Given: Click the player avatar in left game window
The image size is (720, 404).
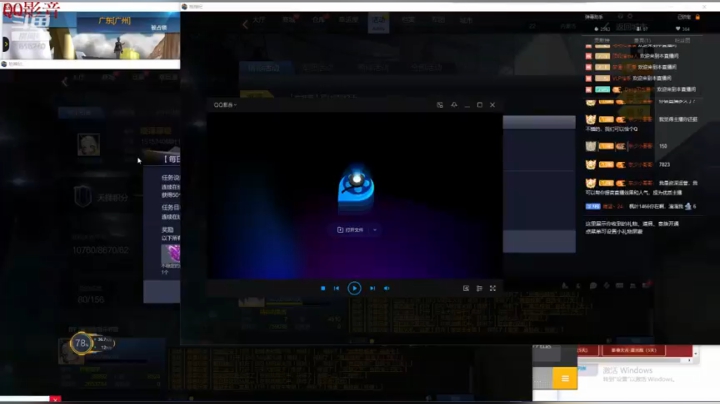Looking at the screenshot, I should tap(89, 145).
